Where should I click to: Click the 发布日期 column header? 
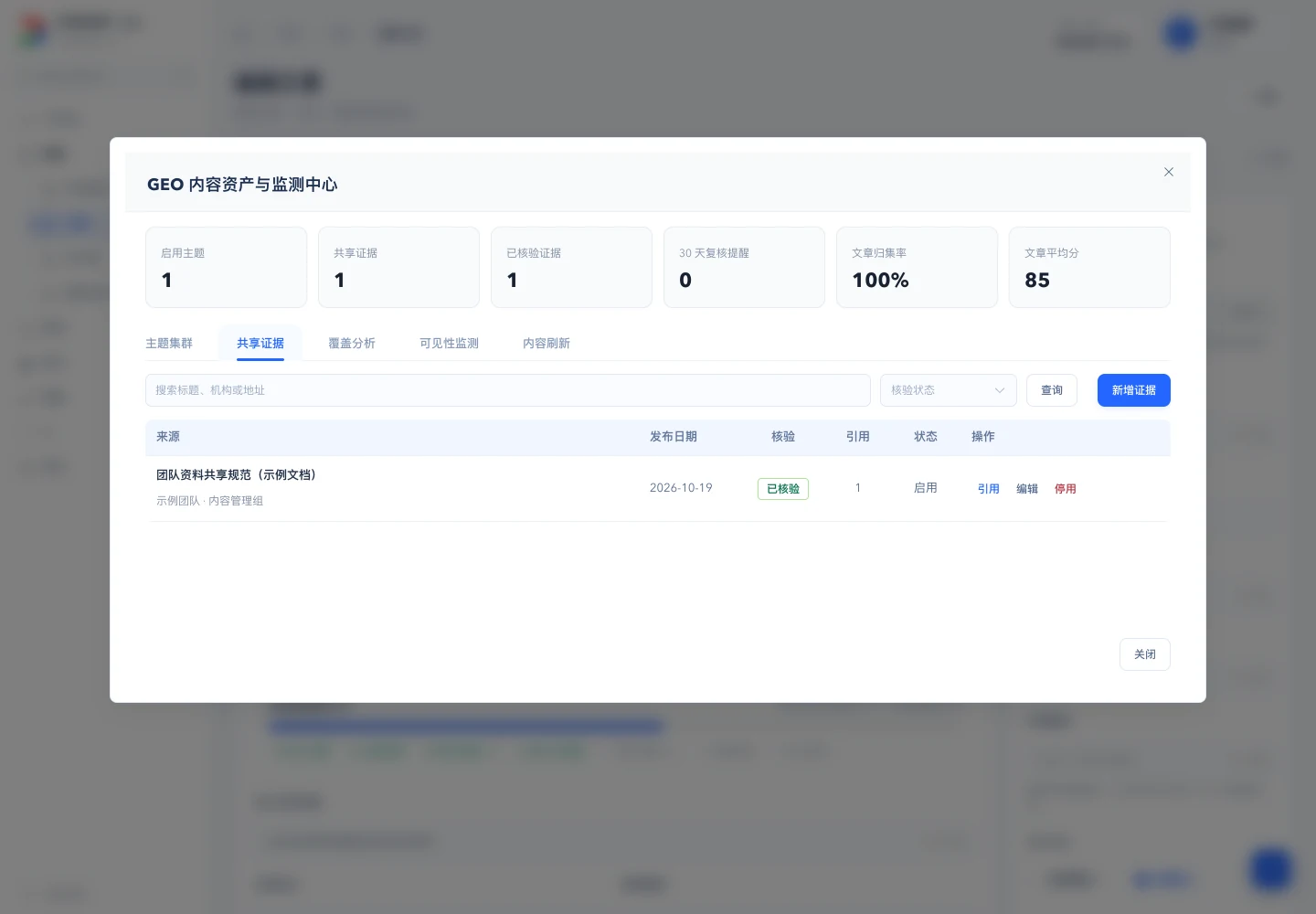point(674,437)
